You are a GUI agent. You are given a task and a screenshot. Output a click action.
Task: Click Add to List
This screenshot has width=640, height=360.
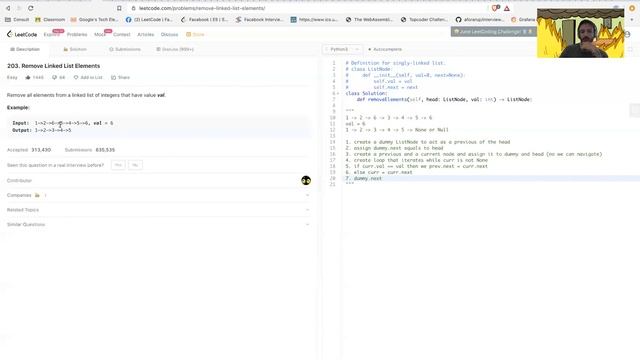[x=88, y=78]
